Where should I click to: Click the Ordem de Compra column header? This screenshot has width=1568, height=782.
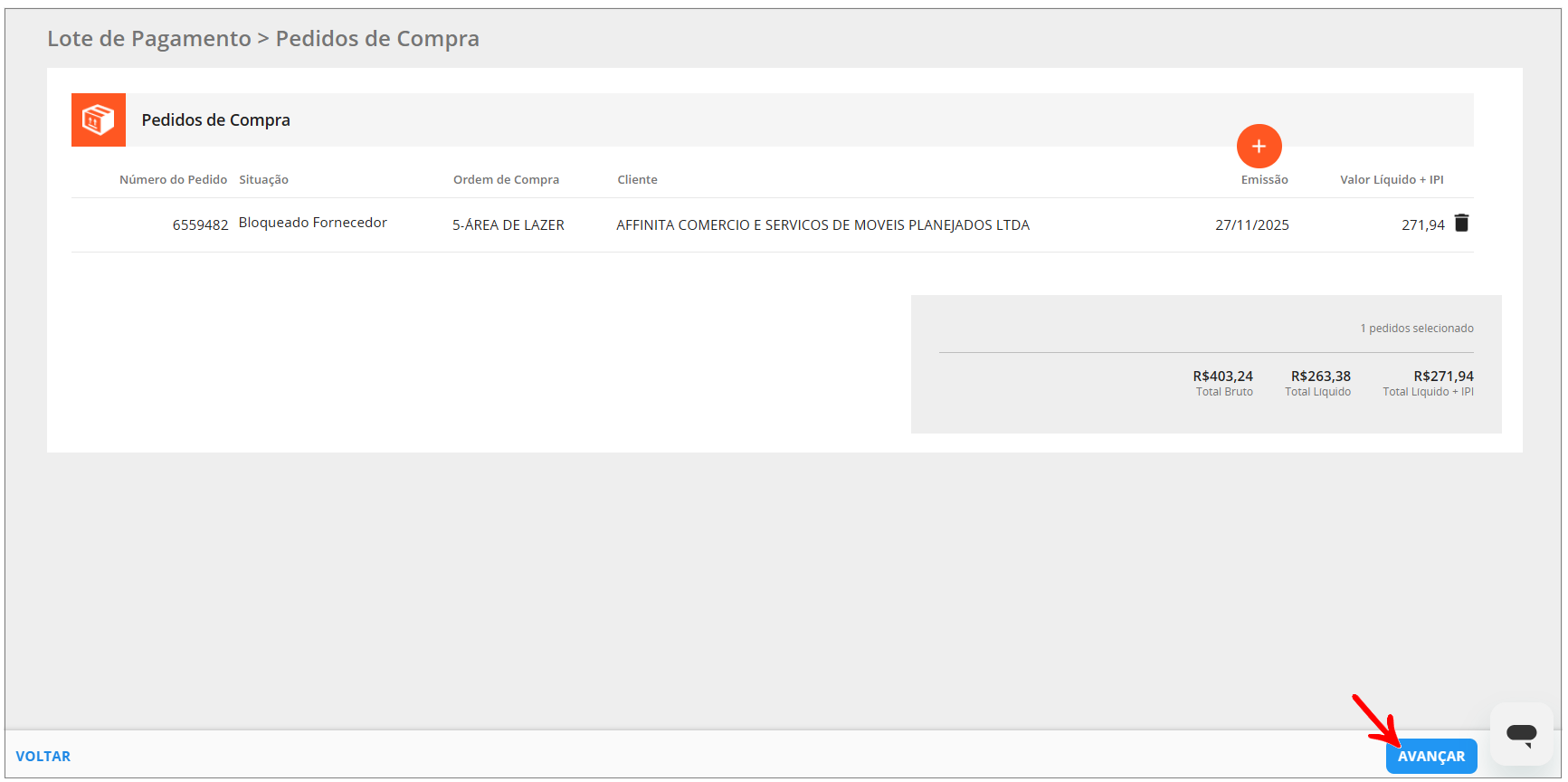[506, 180]
